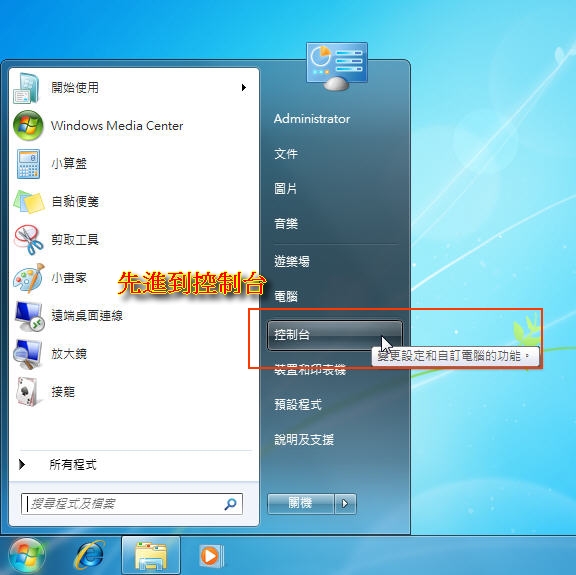Select the 自黏便箋 text label

click(75, 201)
